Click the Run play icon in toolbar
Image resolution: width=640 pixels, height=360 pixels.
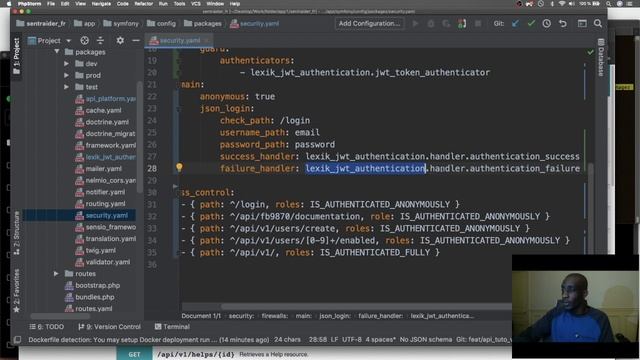point(416,24)
